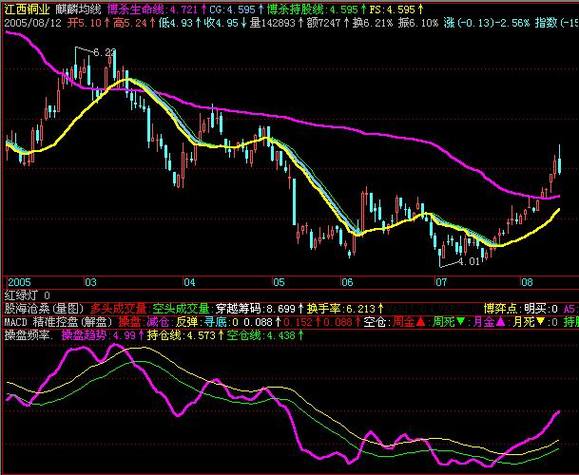579x475 pixels.
Task: Select month 03 on the time axis
Action: (91, 282)
